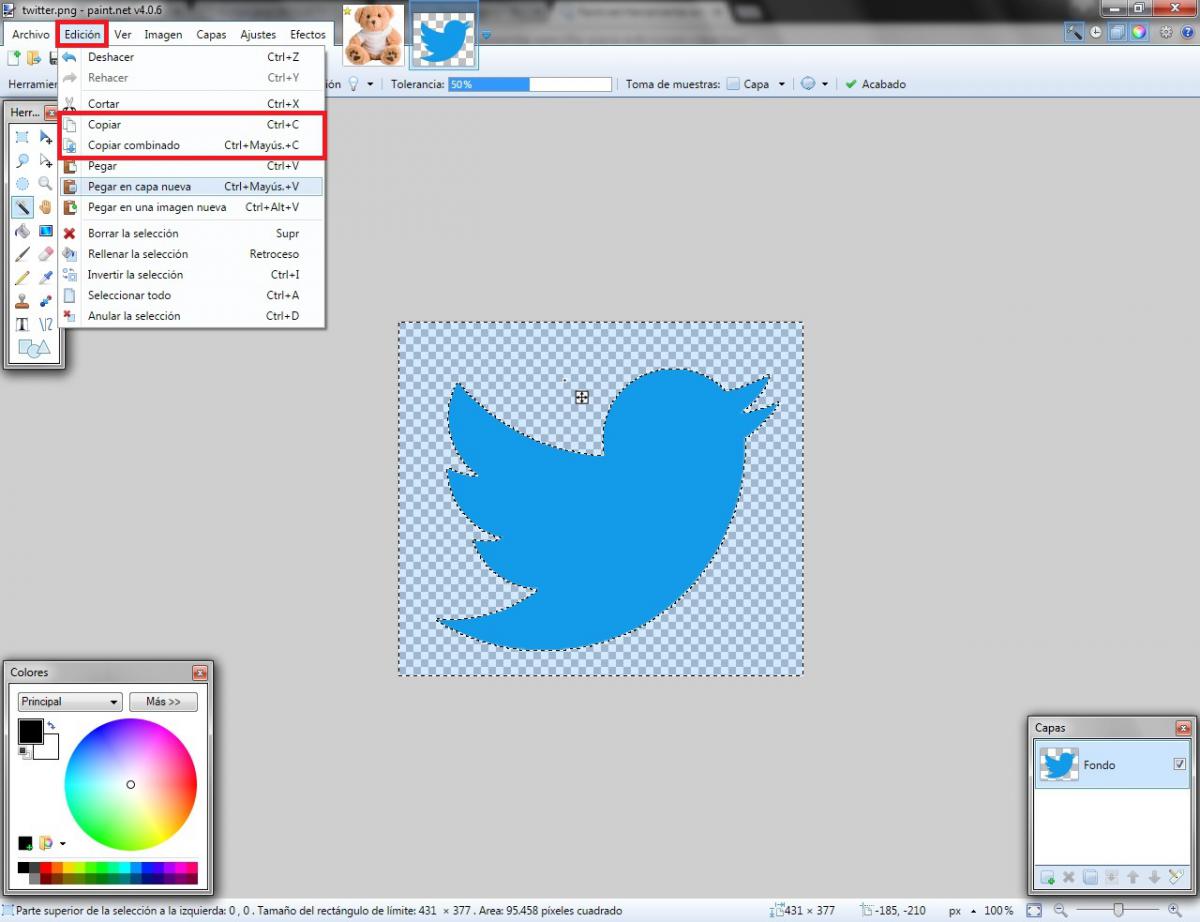Open layer properties in Capas panel
This screenshot has width=1200, height=922.
pyautogui.click(x=1175, y=877)
